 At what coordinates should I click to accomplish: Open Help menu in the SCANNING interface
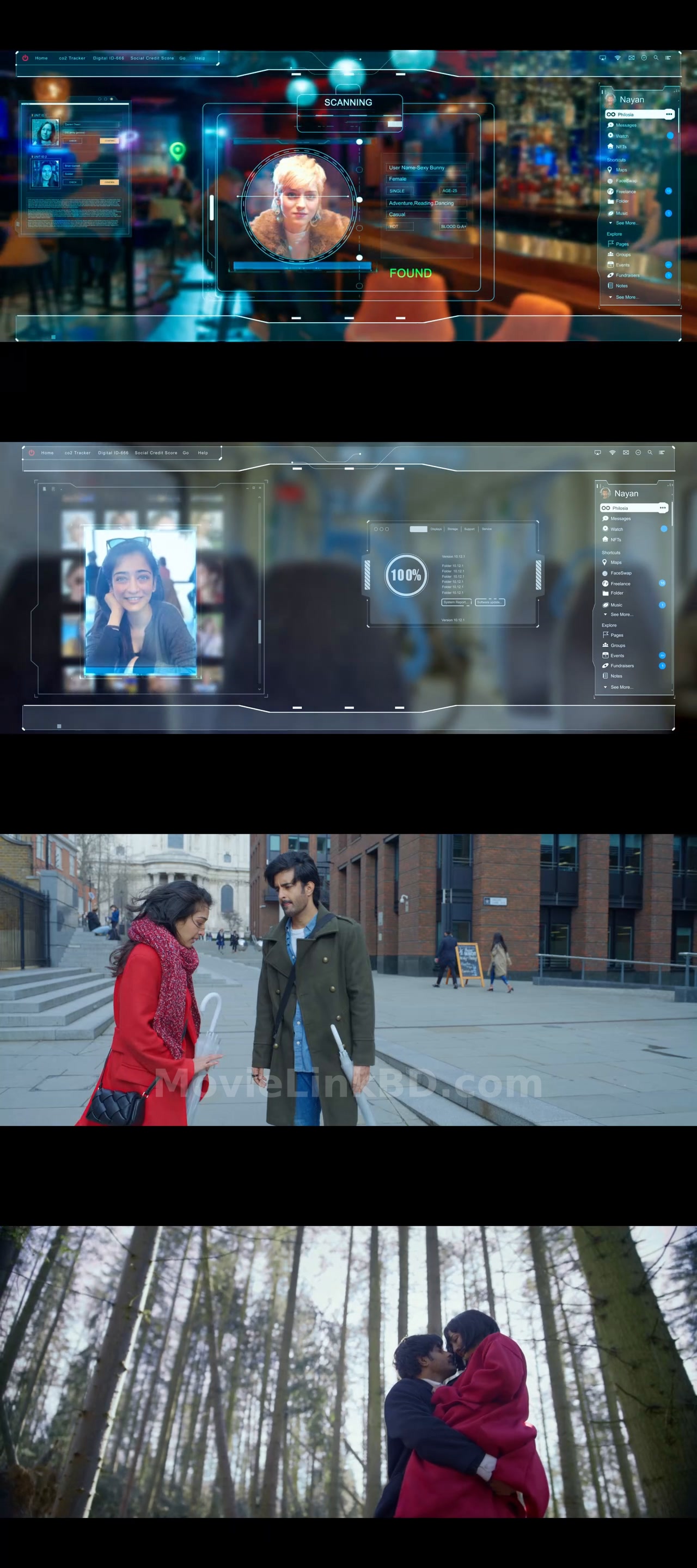(x=200, y=58)
